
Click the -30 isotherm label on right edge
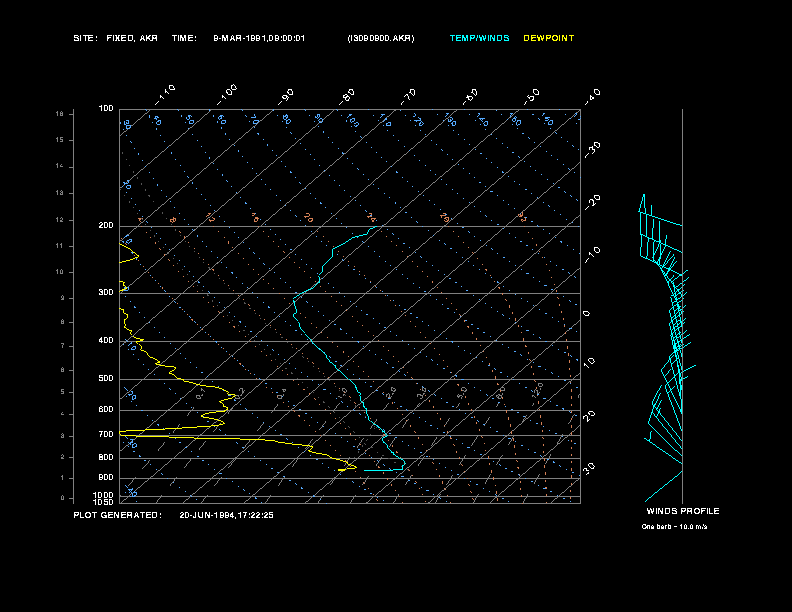click(592, 149)
